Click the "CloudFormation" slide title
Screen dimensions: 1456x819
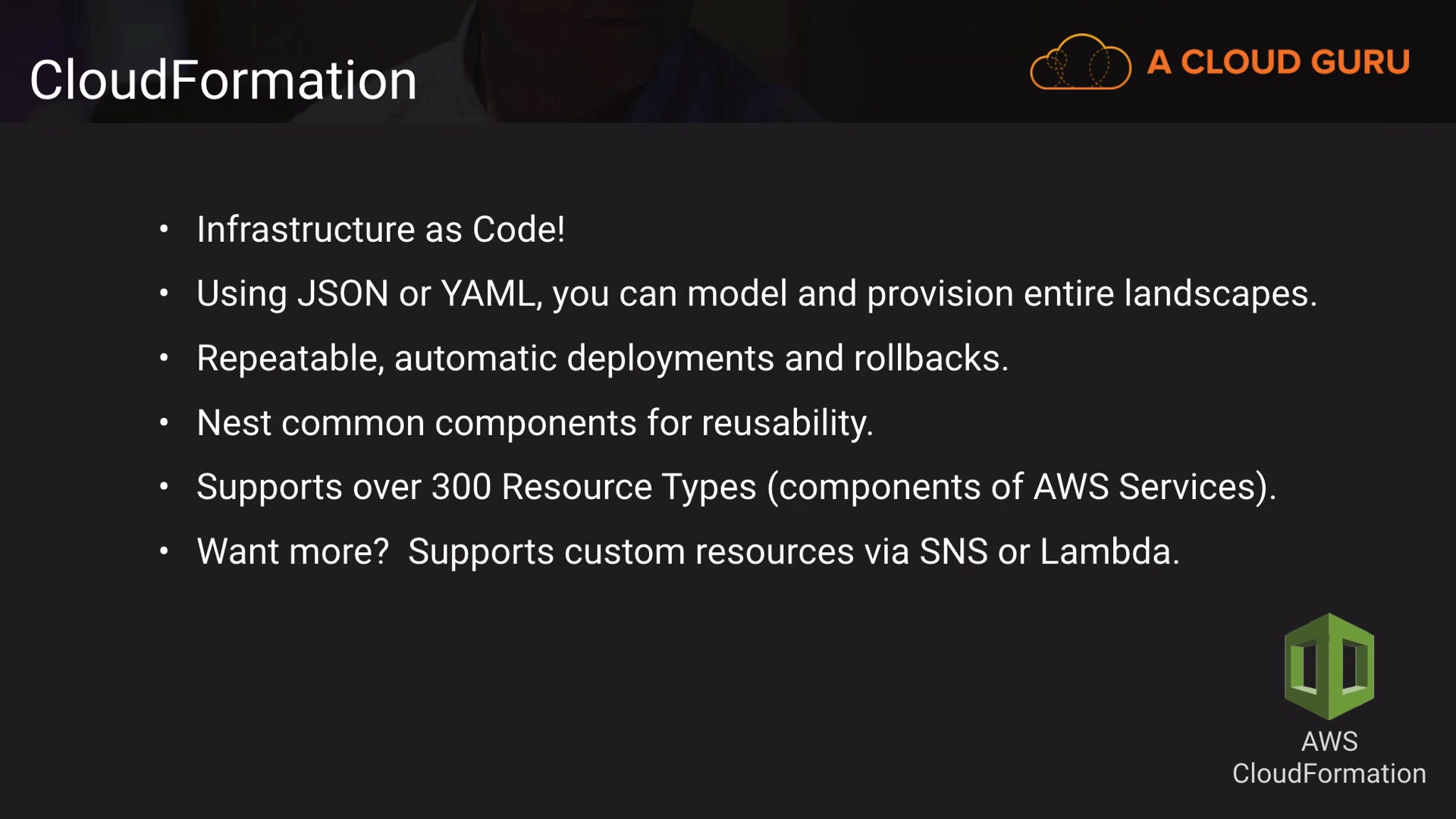pyautogui.click(x=223, y=80)
